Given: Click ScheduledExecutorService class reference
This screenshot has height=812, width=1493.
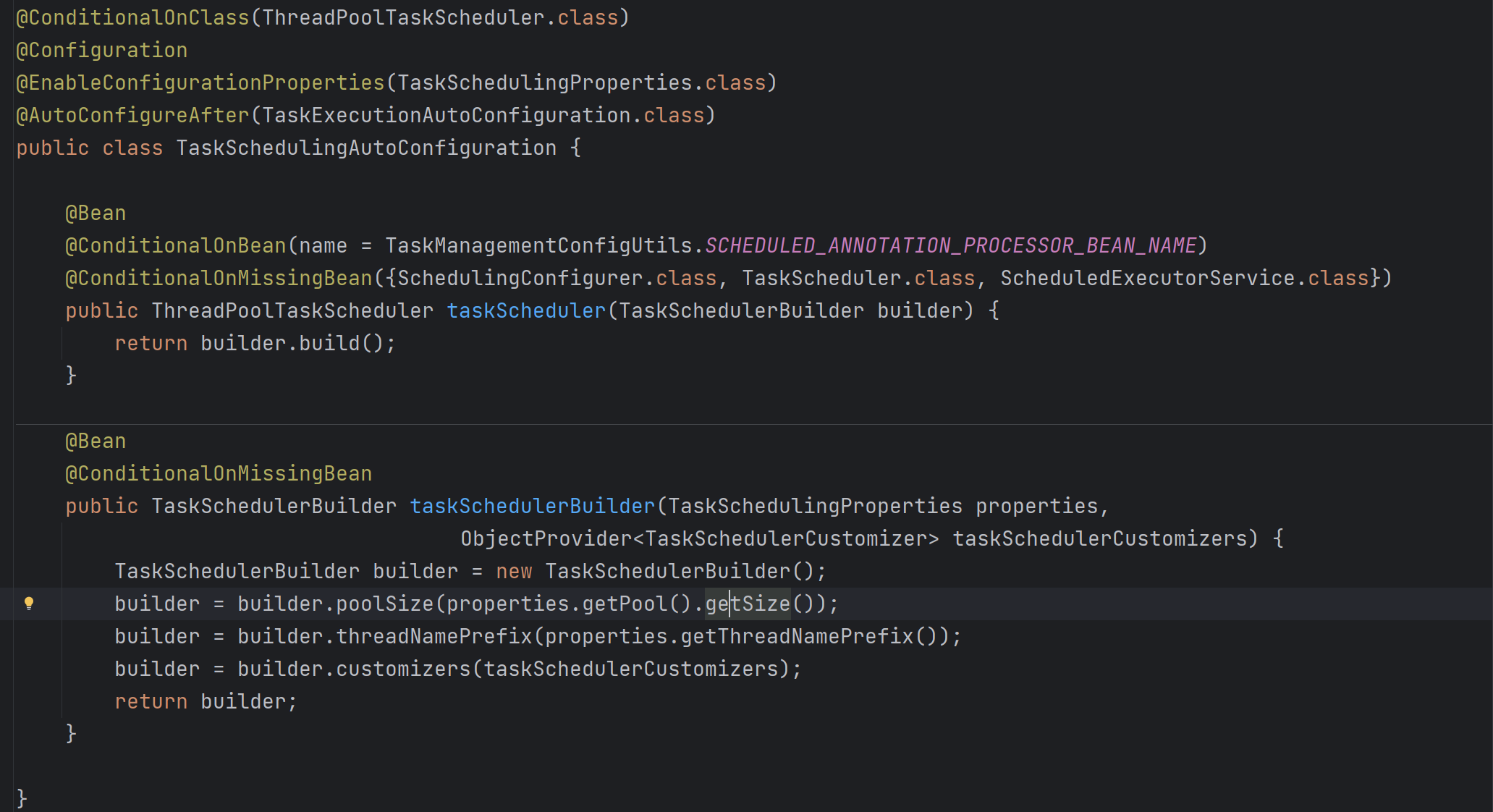Looking at the screenshot, I should (1147, 278).
